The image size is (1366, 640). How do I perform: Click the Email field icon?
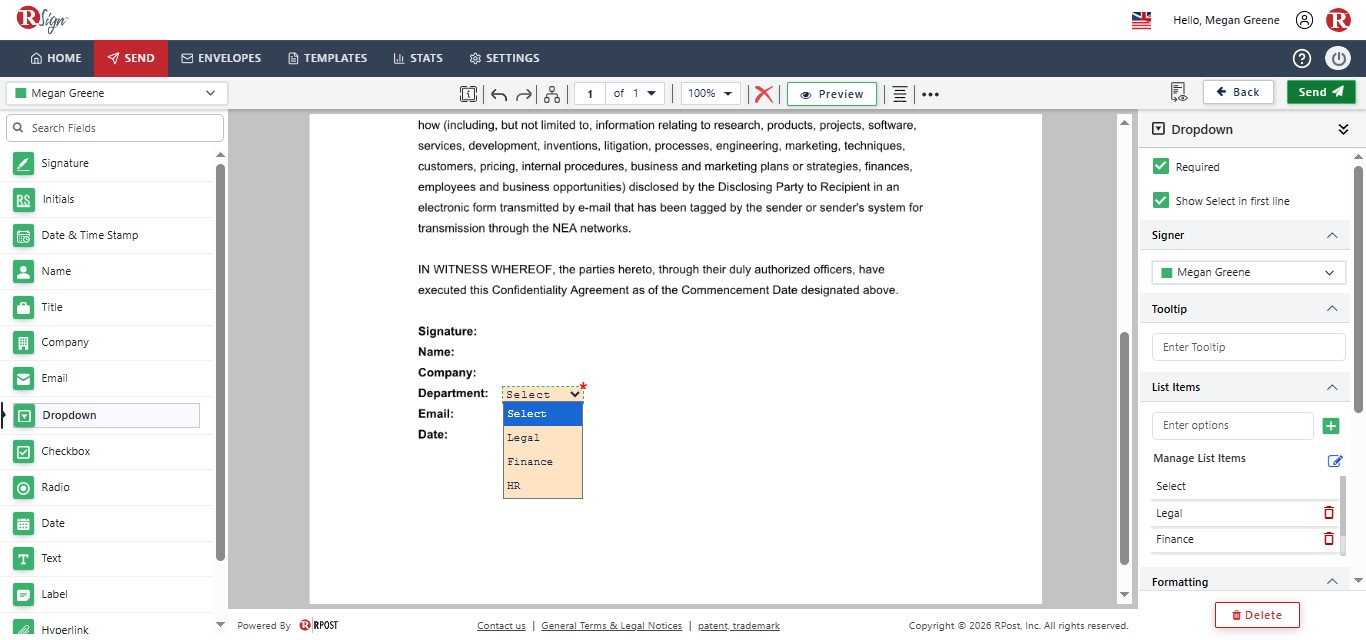(x=24, y=378)
